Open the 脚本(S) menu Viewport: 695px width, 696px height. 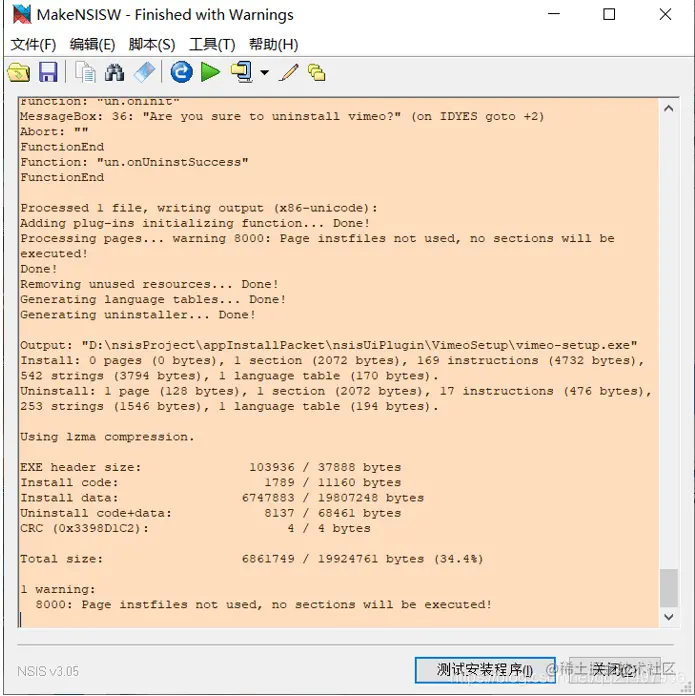point(152,44)
